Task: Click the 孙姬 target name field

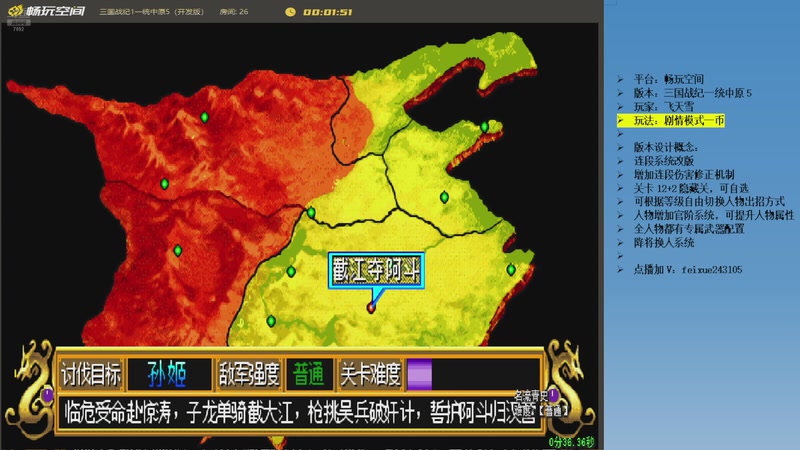Action: pos(169,374)
